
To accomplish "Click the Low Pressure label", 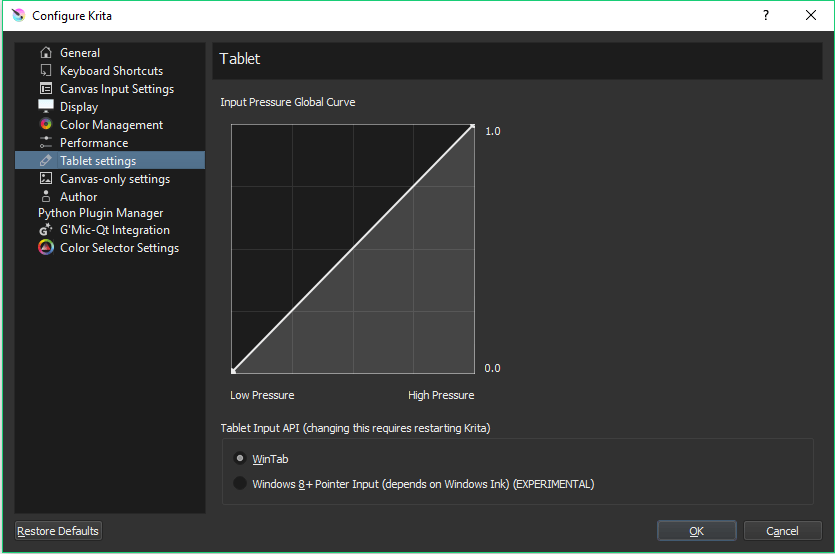I will coord(262,395).
